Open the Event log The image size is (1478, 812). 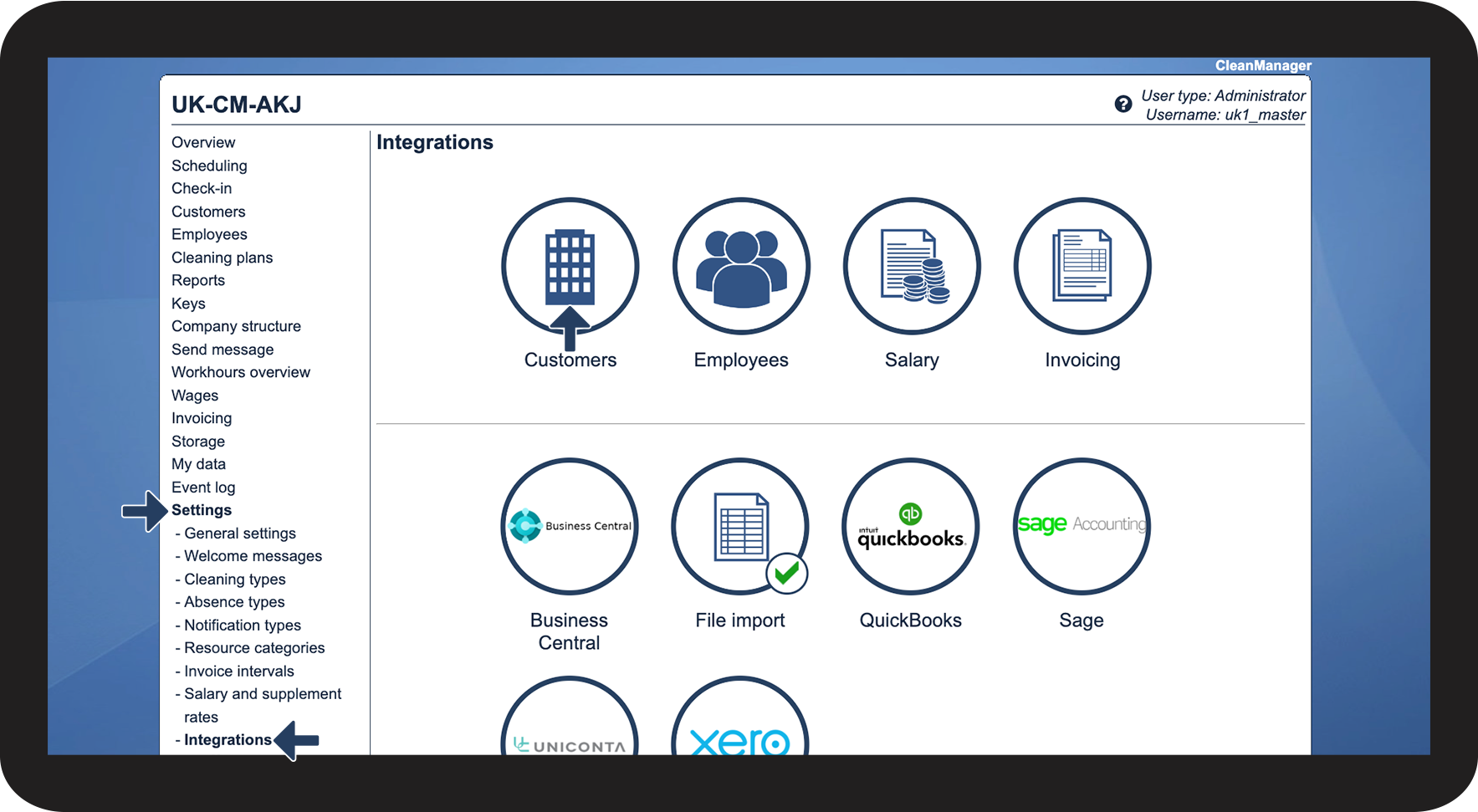pyautogui.click(x=203, y=488)
